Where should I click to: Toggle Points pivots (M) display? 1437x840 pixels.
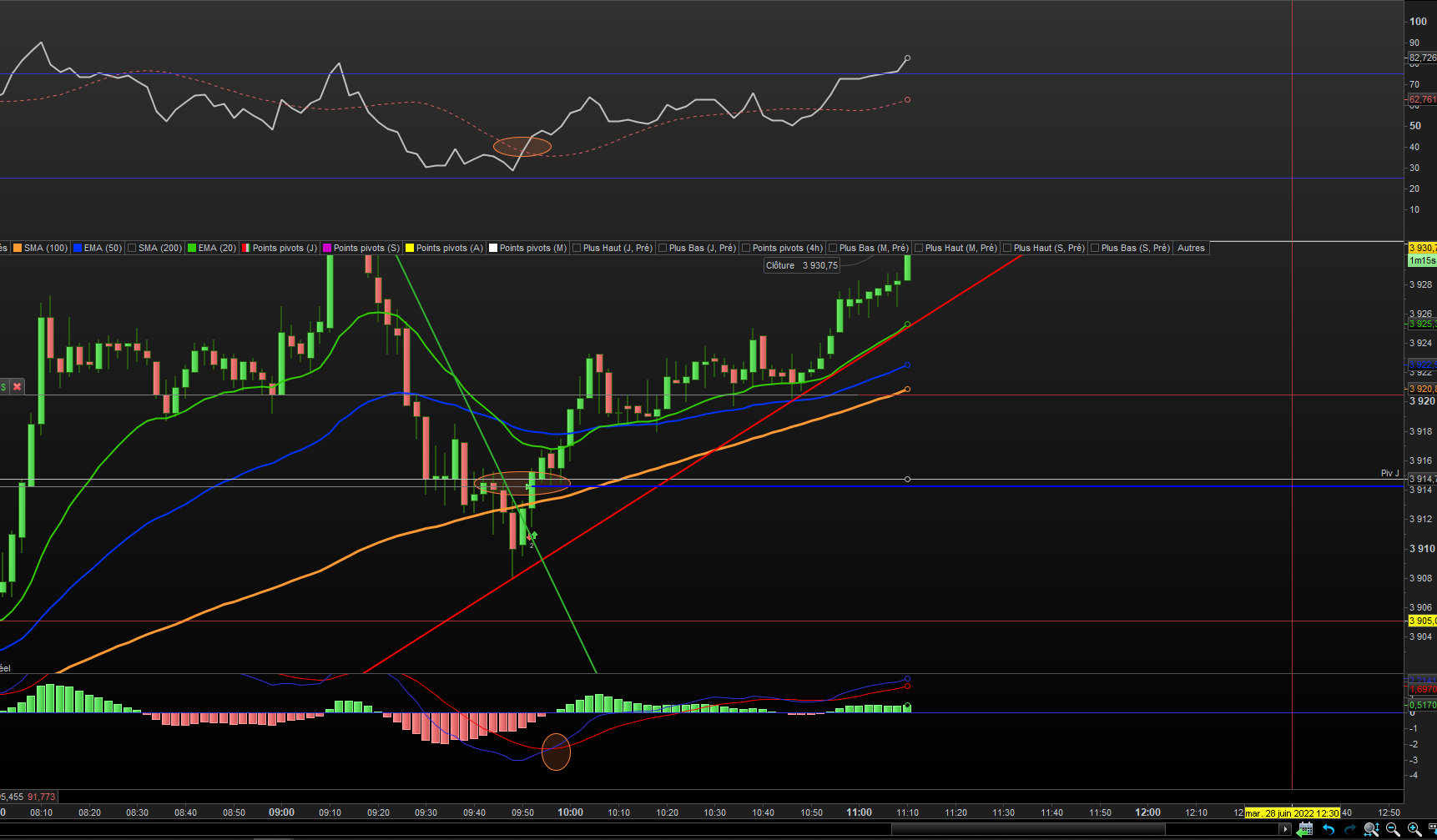point(527,248)
